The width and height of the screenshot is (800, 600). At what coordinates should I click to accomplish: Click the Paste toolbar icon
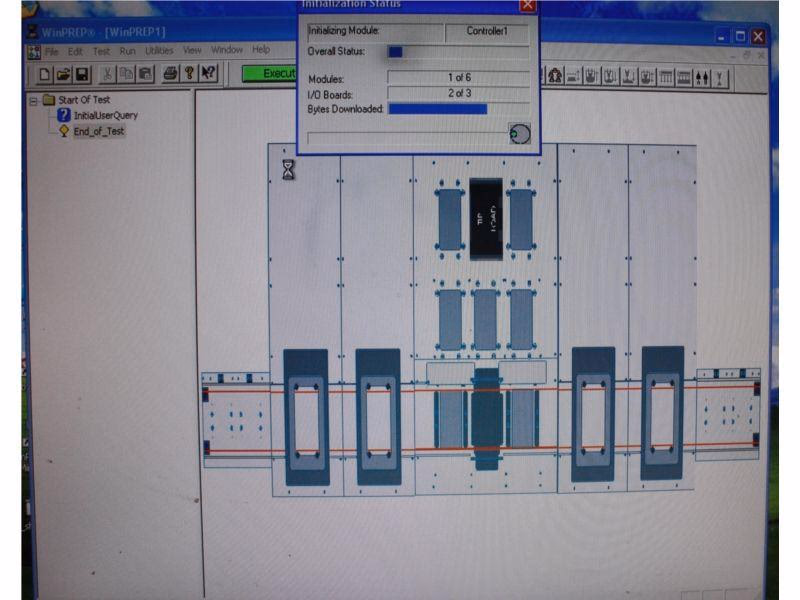[145, 74]
